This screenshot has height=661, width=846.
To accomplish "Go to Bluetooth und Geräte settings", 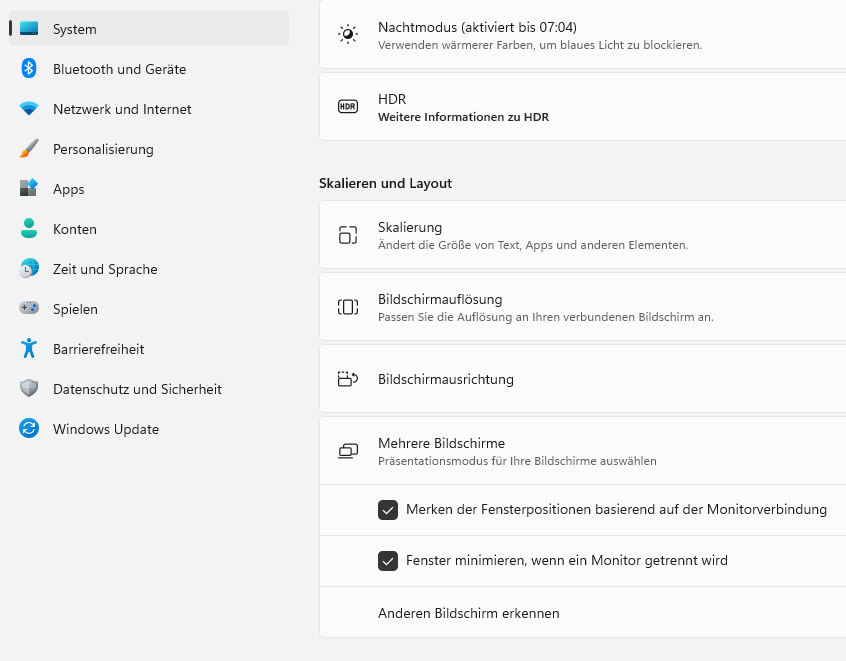I will (149, 69).
